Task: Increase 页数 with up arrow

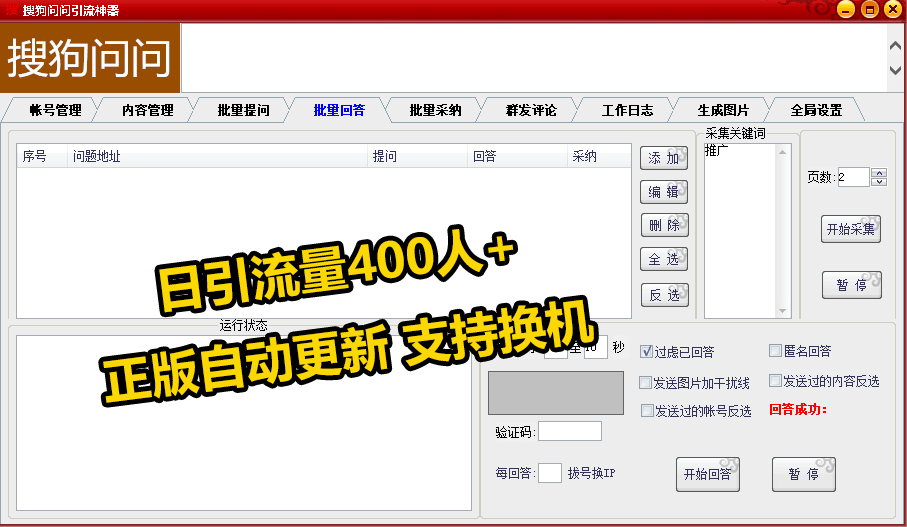Action: 879,172
